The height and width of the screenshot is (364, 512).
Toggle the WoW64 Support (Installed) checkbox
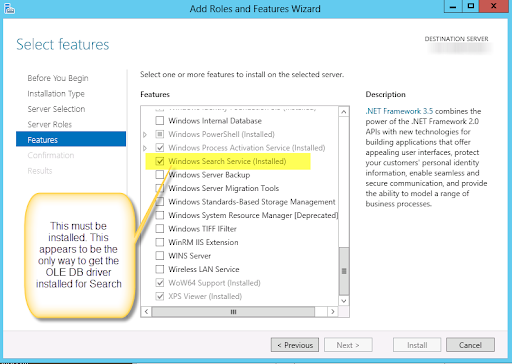tap(160, 283)
